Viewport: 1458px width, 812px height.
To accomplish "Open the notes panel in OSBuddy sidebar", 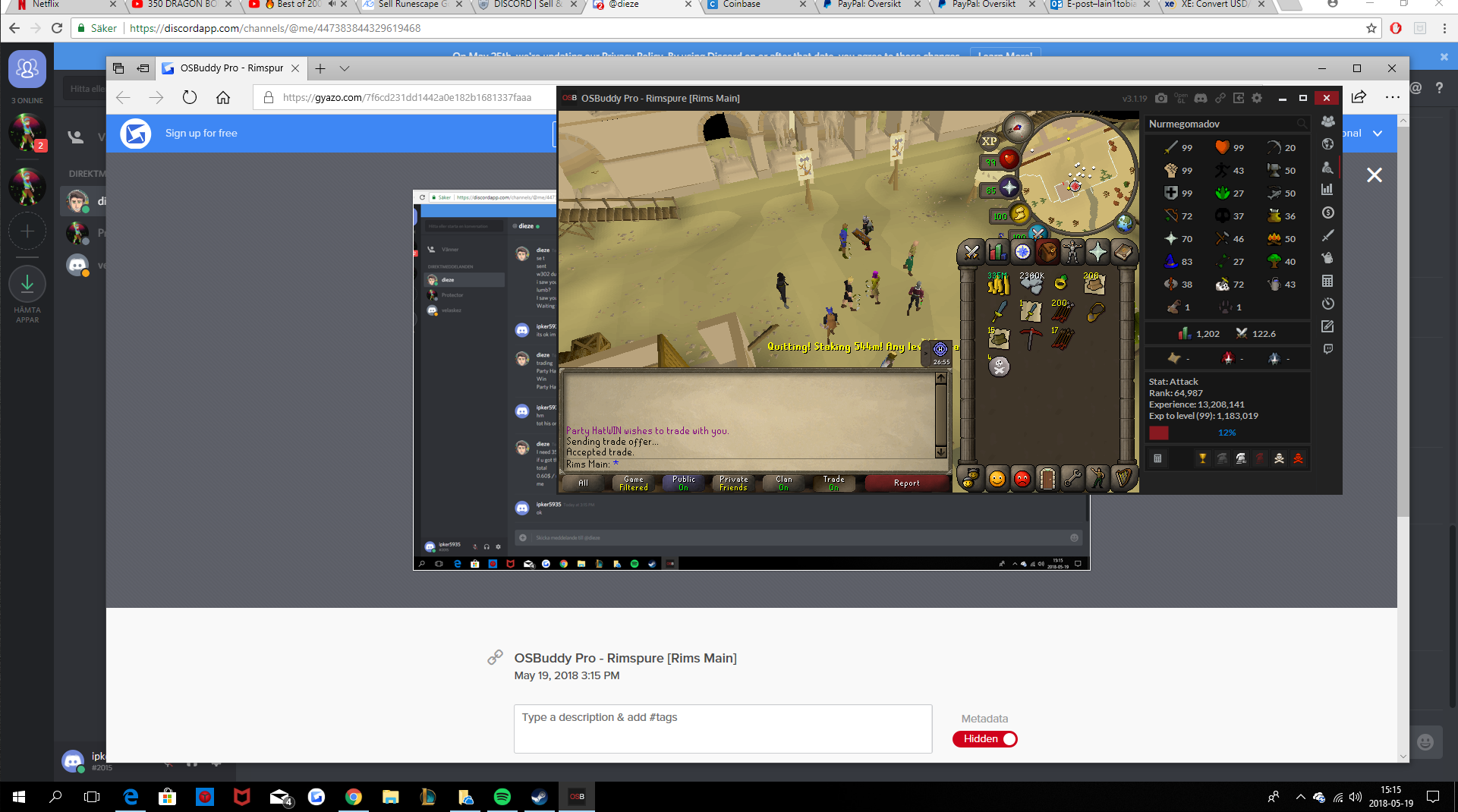I will pos(1327,326).
